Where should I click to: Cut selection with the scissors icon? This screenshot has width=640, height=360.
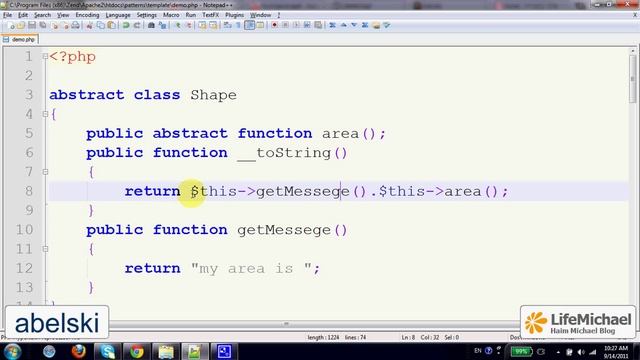[89, 25]
